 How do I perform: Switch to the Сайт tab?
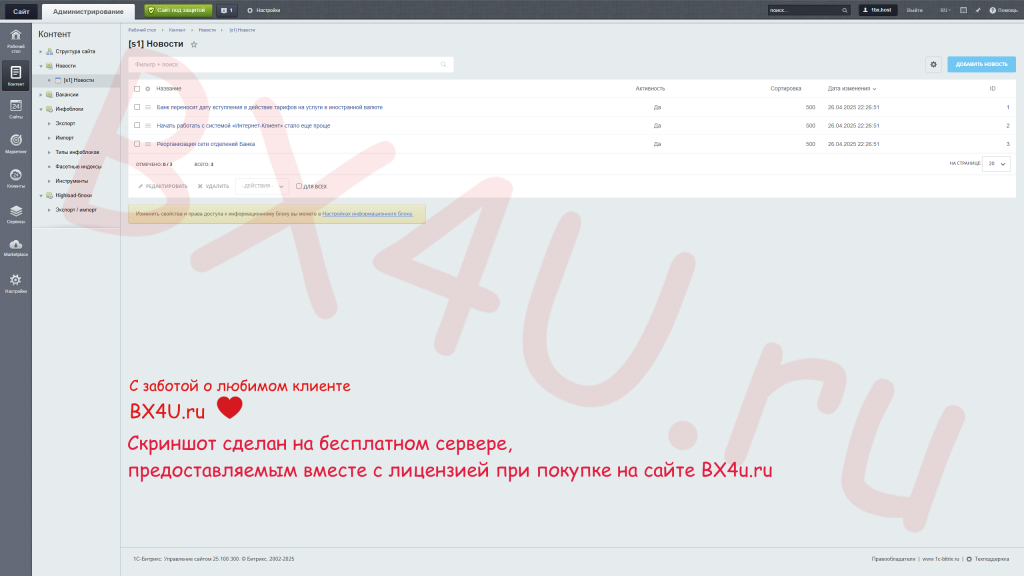pyautogui.click(x=21, y=11)
